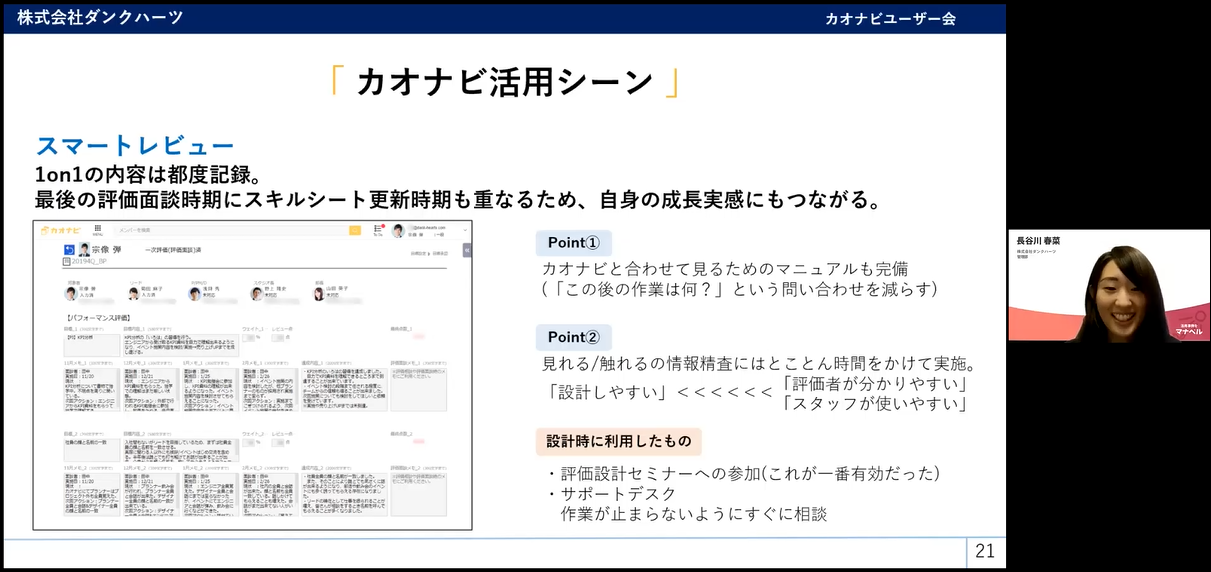This screenshot has width=1211, height=572.
Task: Click the slide title カオナビ活用シーン
Action: pos(505,81)
